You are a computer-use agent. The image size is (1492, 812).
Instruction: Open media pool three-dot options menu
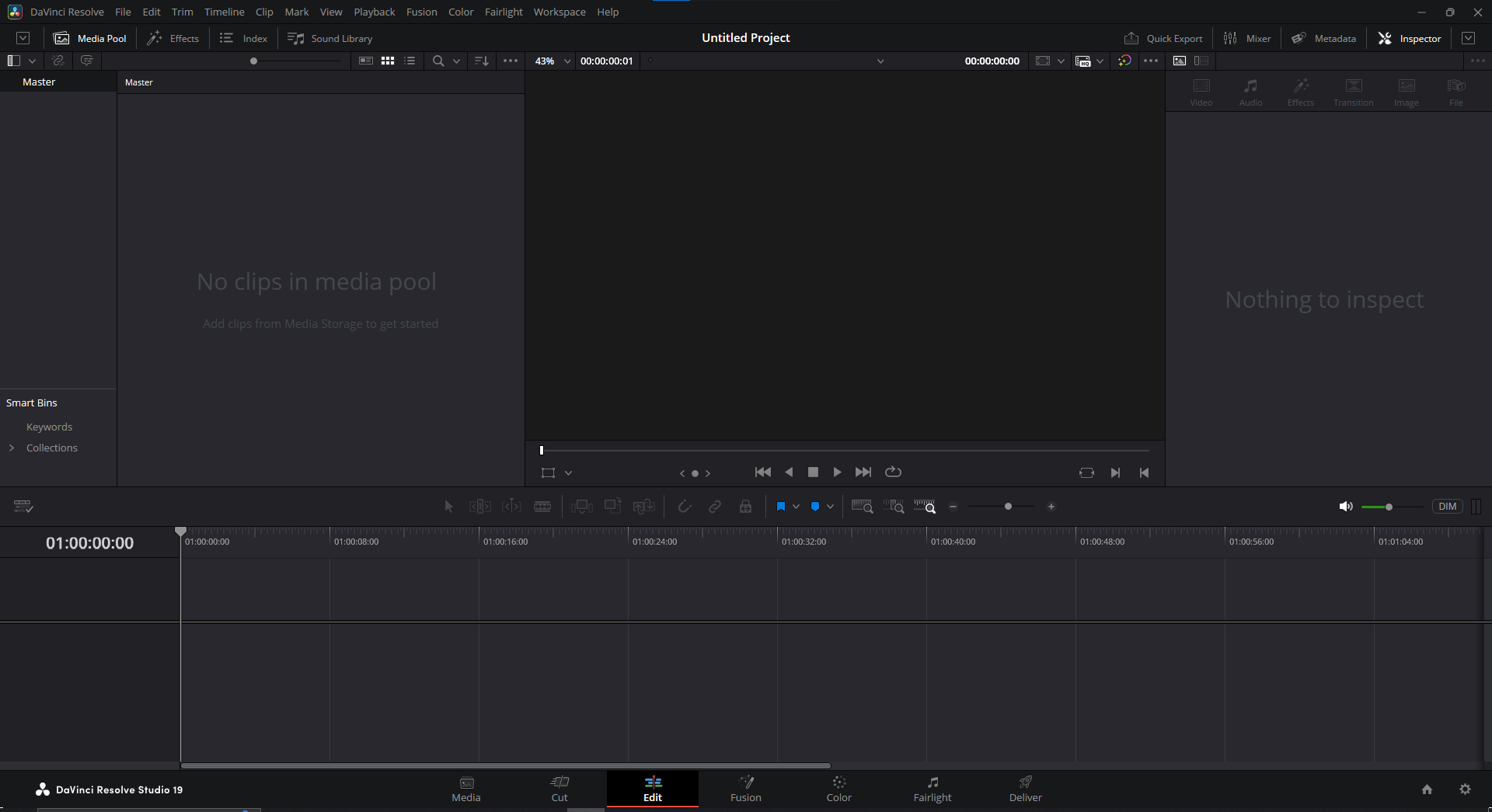tap(511, 61)
